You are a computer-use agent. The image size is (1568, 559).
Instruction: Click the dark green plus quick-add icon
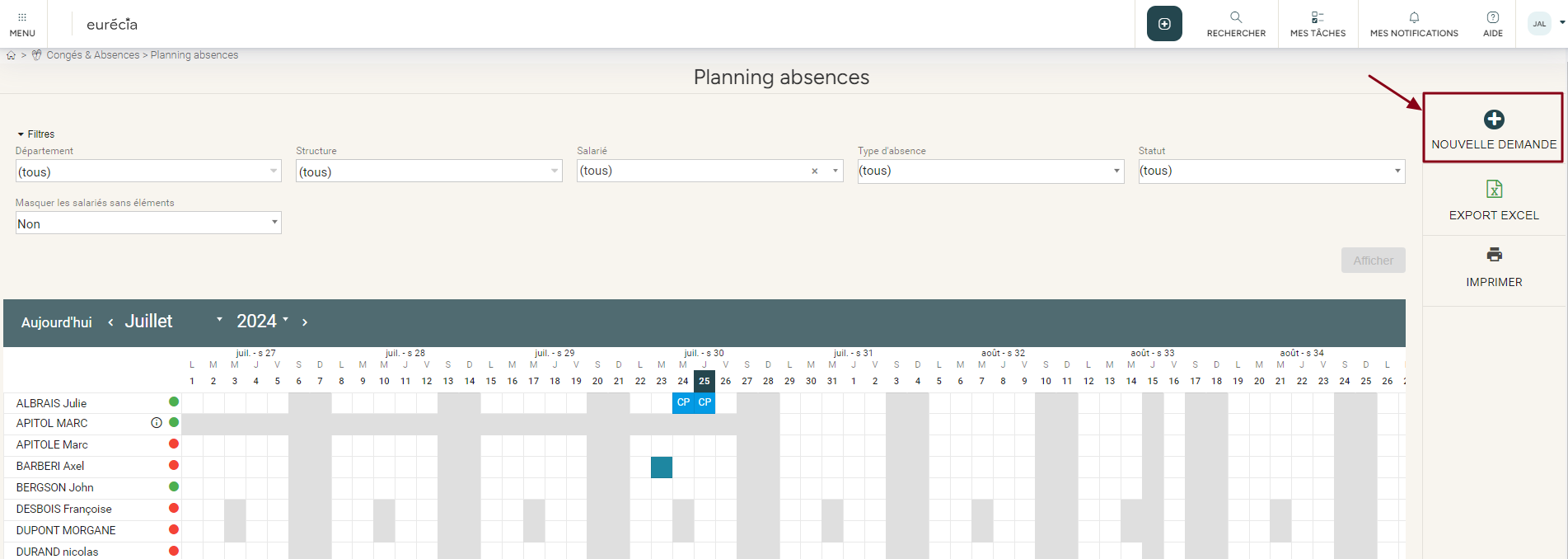(x=1164, y=24)
